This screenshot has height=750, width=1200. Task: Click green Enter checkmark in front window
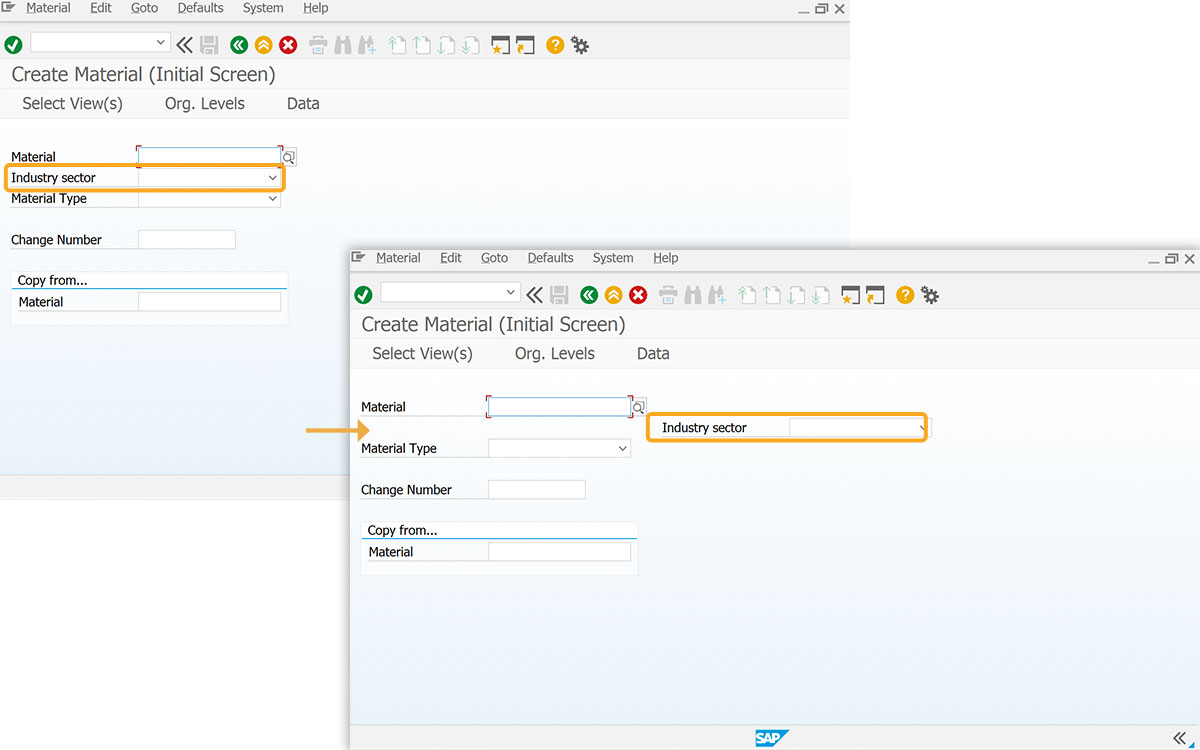point(364,295)
